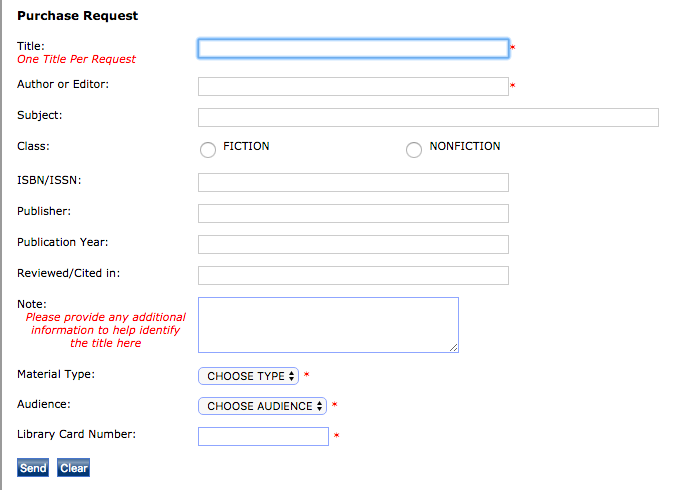Screen dimensions: 689x490
Task: Click the Reviewed/Cited in field
Action: 353,275
